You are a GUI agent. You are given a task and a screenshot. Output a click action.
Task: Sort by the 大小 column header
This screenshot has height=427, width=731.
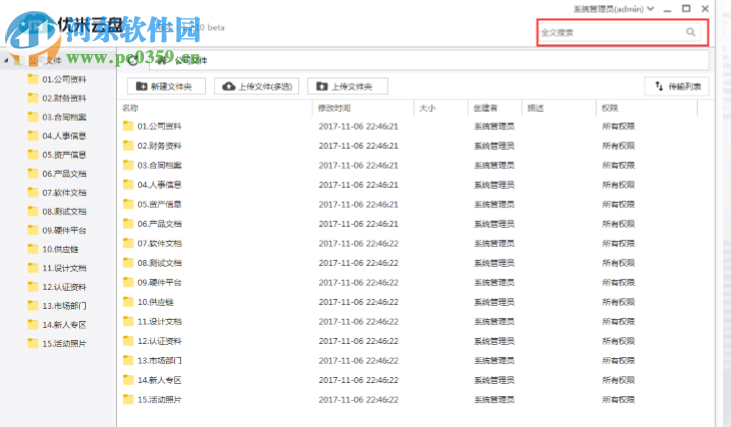tap(427, 108)
